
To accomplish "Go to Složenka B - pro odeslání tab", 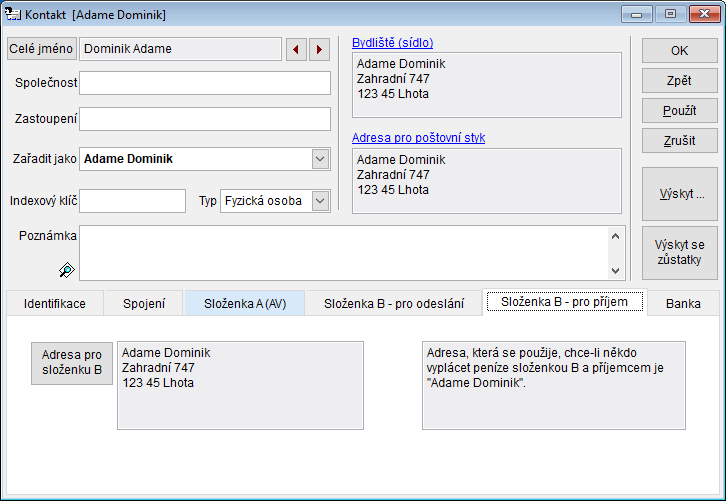I will 394,304.
